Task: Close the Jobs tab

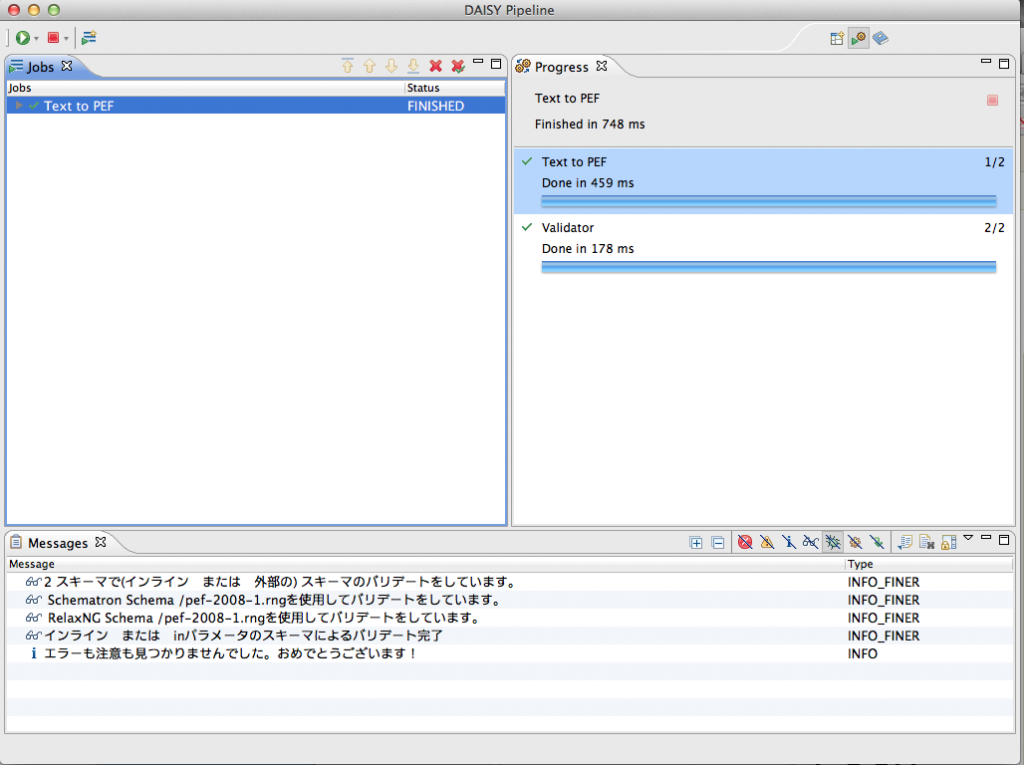Action: point(67,66)
